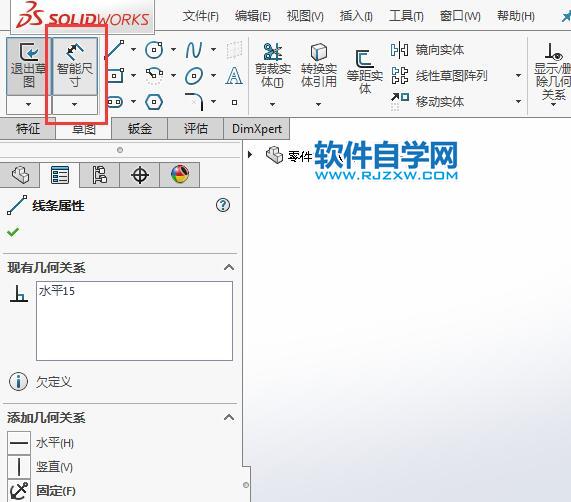Select relation 水平15 in list
Viewport: 571px width, 502px height.
(57, 291)
